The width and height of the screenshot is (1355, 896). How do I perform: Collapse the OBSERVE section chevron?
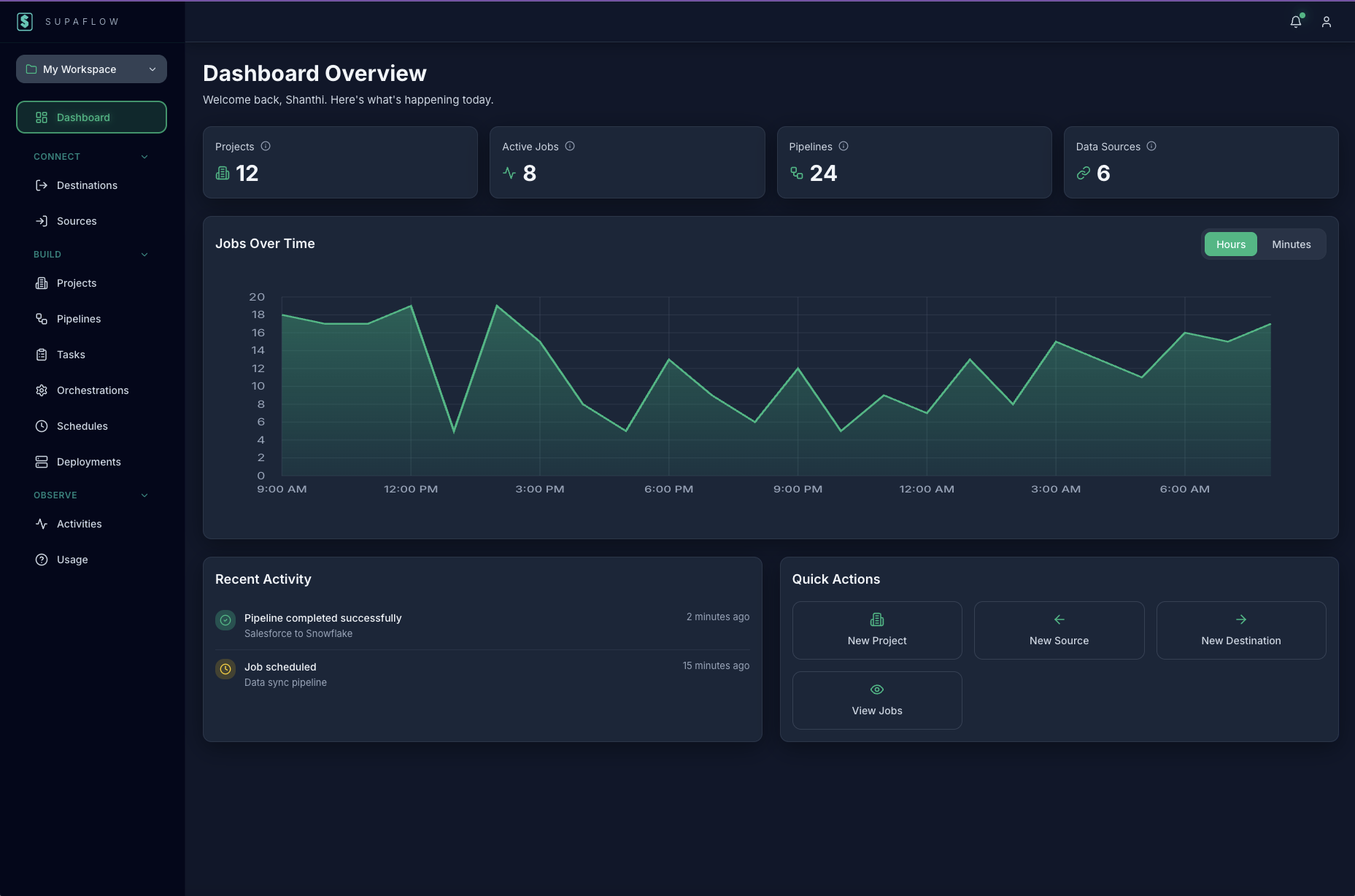click(144, 495)
